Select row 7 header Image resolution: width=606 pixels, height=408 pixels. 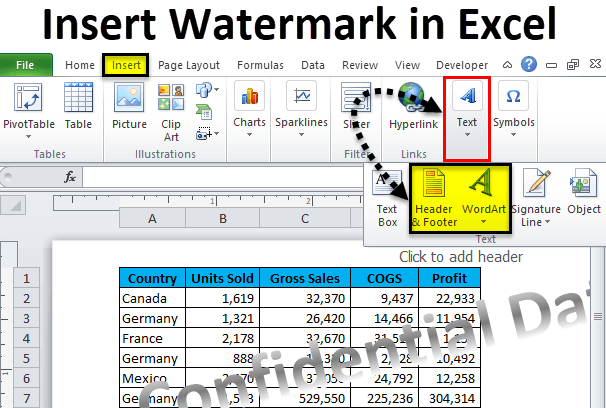pos(26,398)
